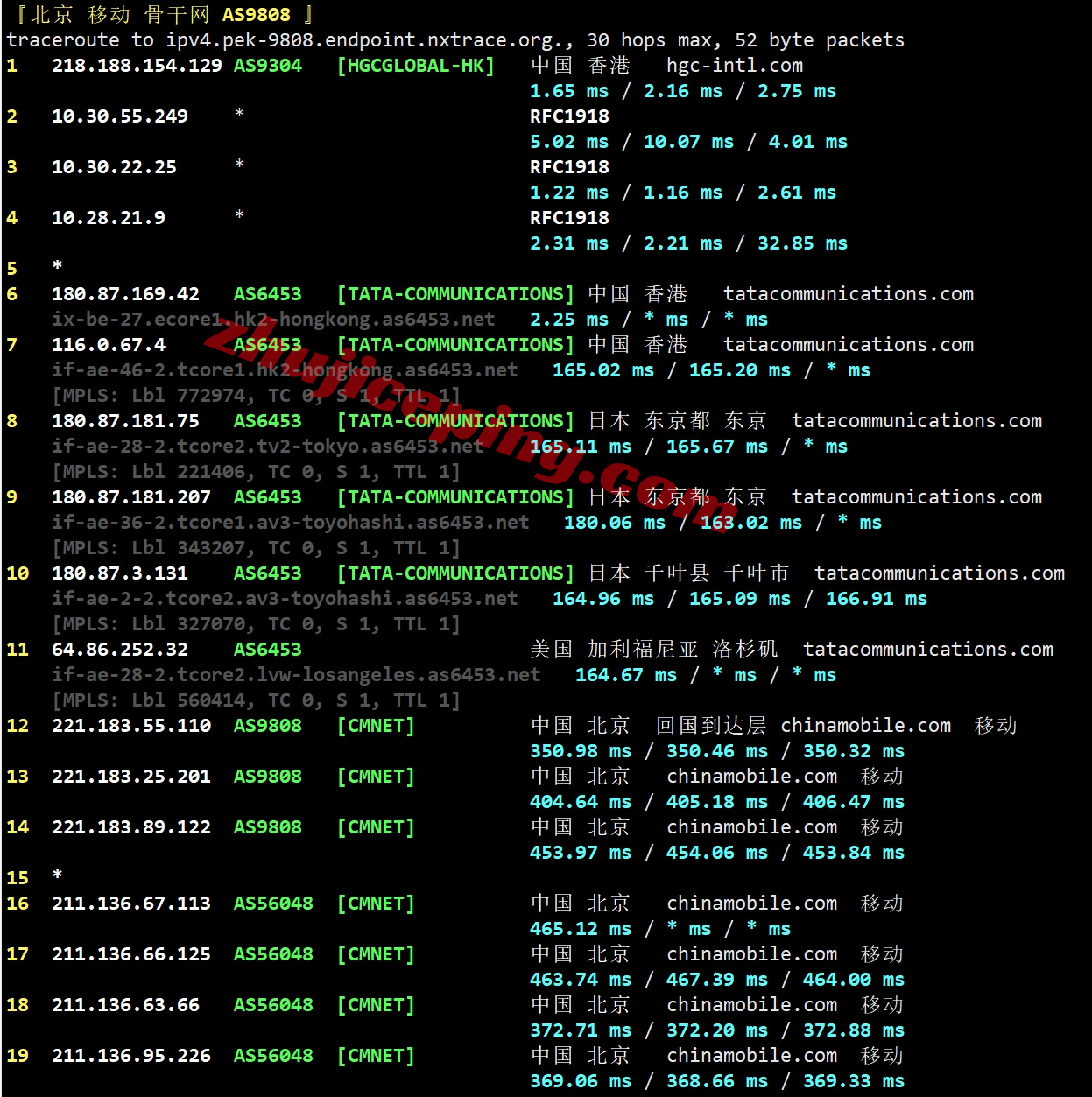Click hop 19 IP address 211.136.95.226
The height and width of the screenshot is (1097, 1092).
pos(131,1056)
